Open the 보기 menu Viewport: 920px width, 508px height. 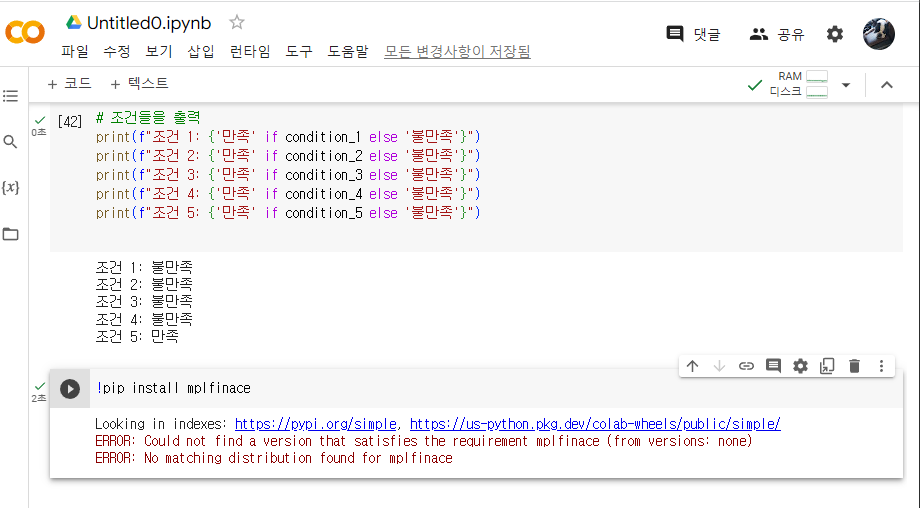(159, 52)
